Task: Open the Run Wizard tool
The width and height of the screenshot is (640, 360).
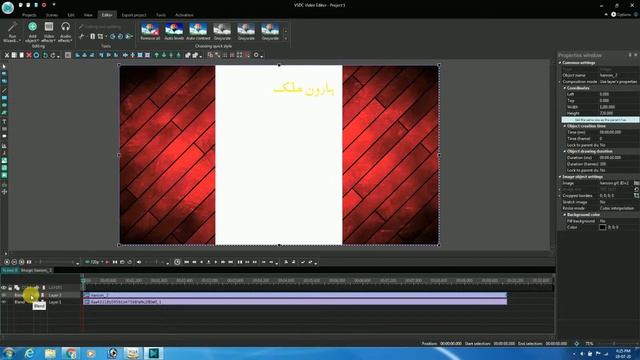Action: pos(11,31)
